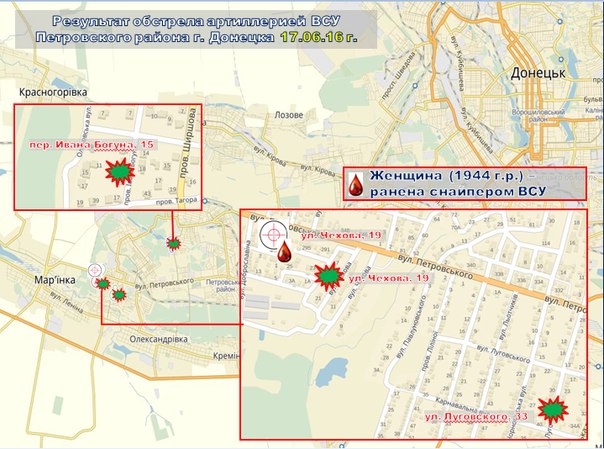Image resolution: width=604 pixels, height=449 pixels.
Task: Click ул. Чехова, 19 label next to the crosshair
Action: [x=341, y=235]
